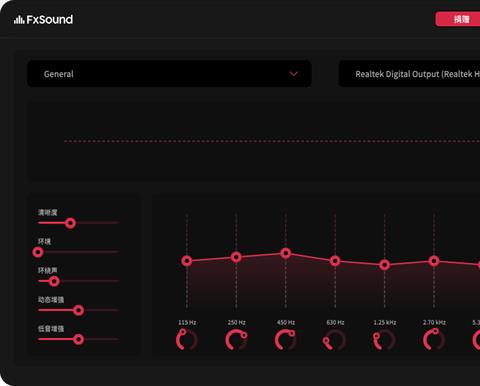480x386 pixels.
Task: Click the 动态增强 dynamic boost slider handle
Action: pyautogui.click(x=79, y=310)
